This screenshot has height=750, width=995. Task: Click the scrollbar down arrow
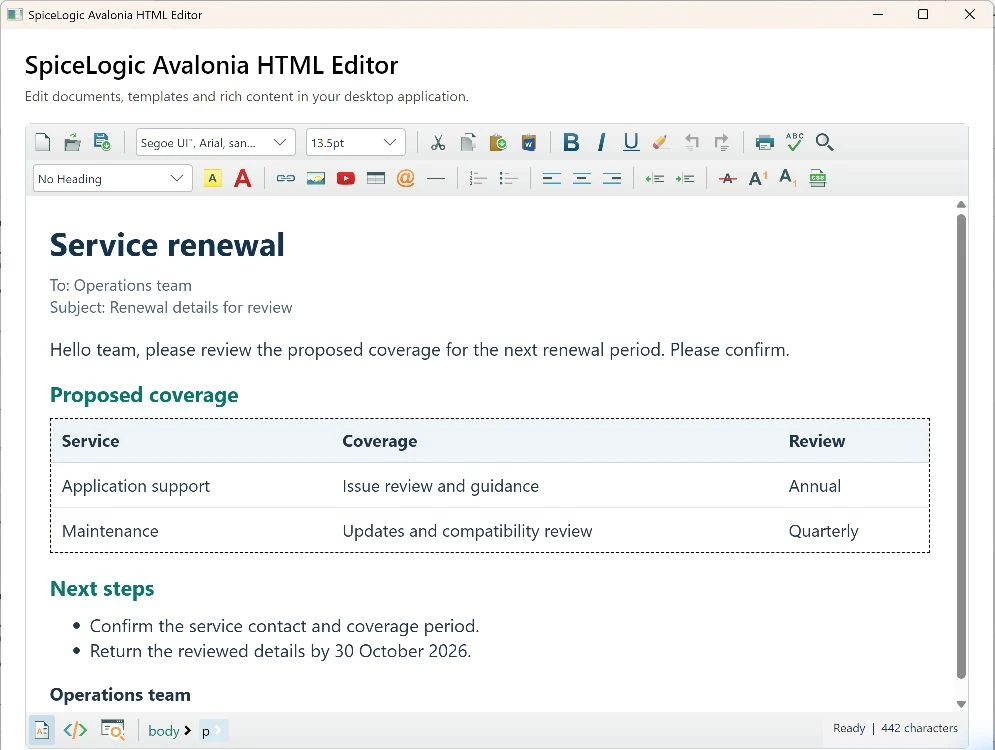(961, 704)
